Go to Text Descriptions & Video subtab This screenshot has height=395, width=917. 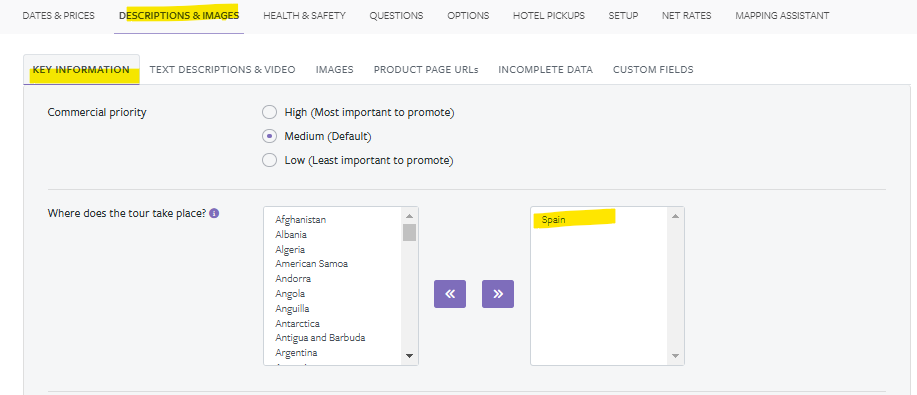tap(222, 70)
